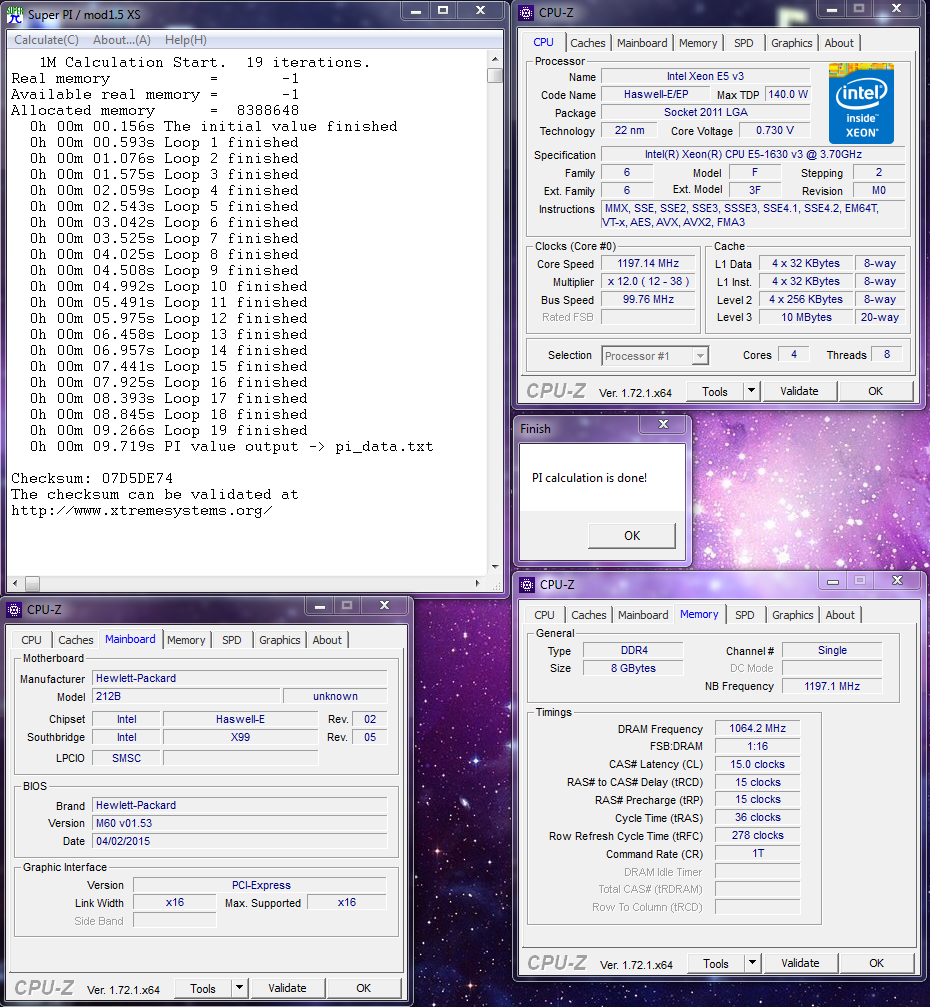Expand Processor #1 selection dropdown
Viewport: 930px width, 1007px height.
click(700, 356)
